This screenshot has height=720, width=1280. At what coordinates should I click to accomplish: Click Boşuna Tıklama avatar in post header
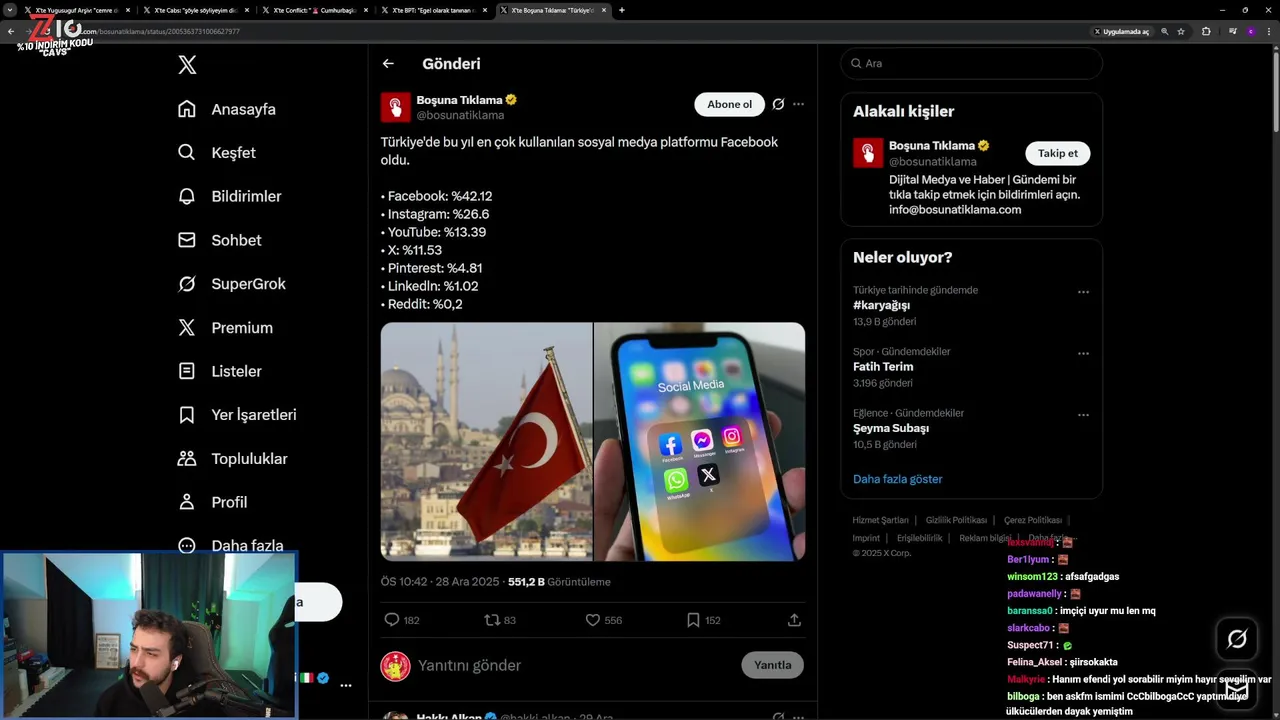tap(395, 107)
